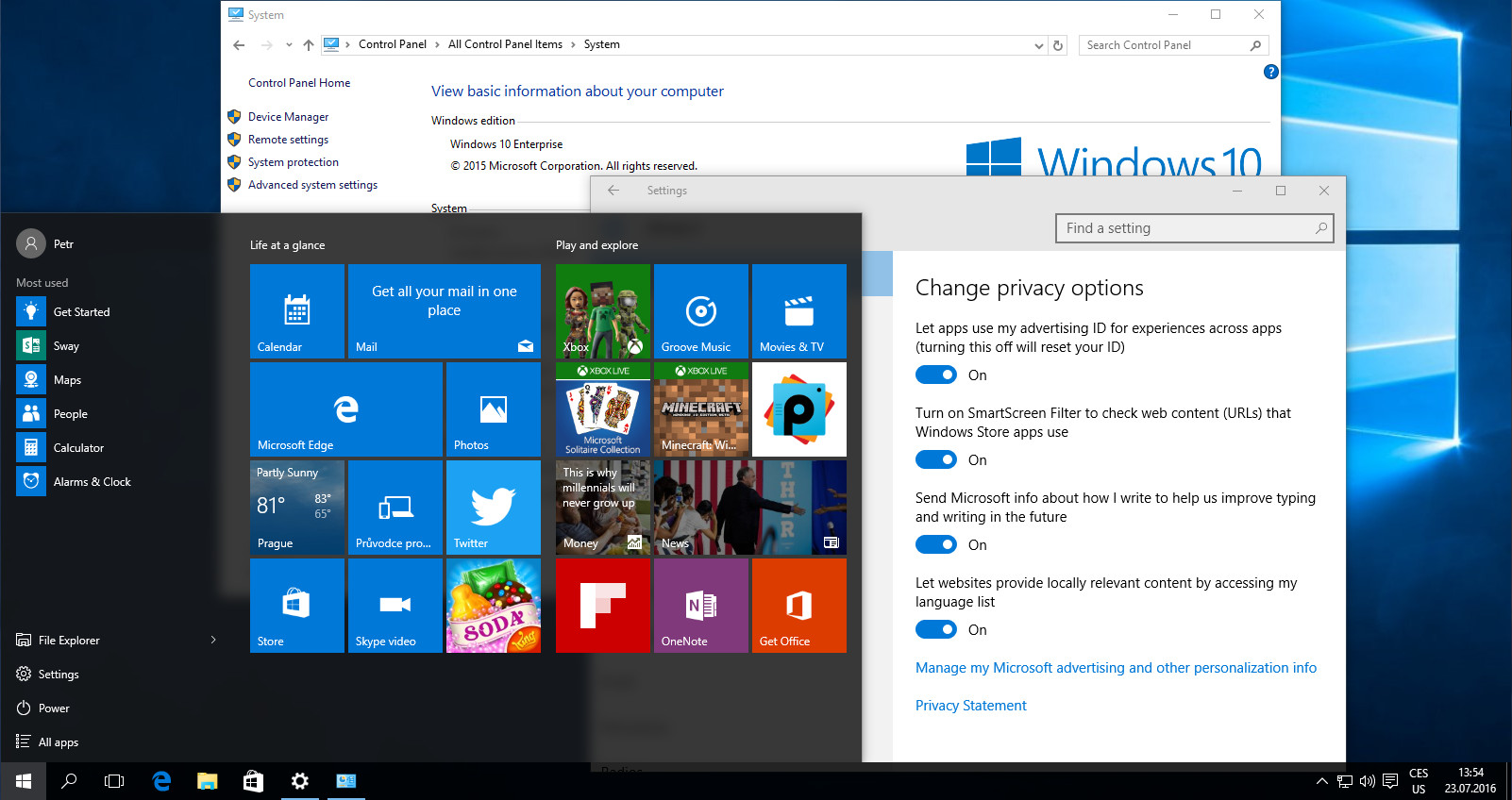Toggle SmartScreen Filter switch
Viewport: 1512px width, 800px height.
936,459
